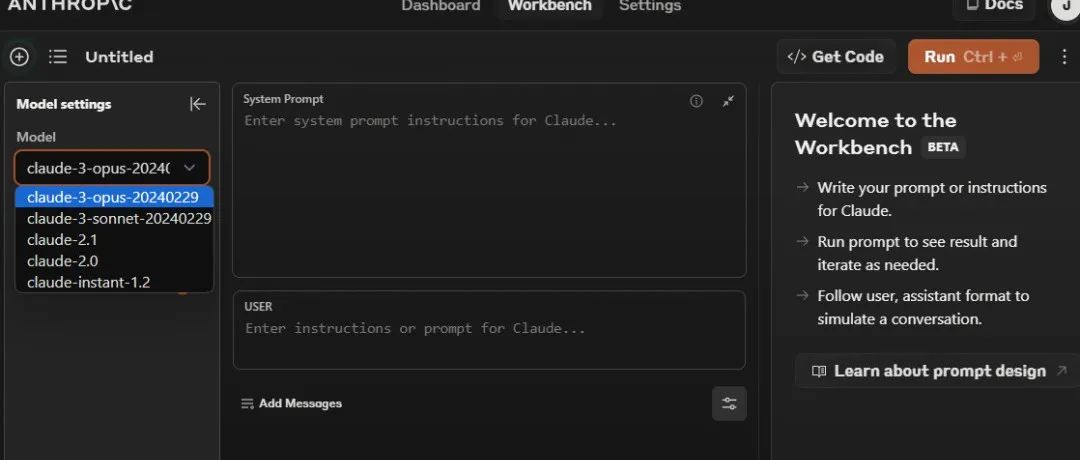Image resolution: width=1080 pixels, height=460 pixels.
Task: Go to the Dashboard tab
Action: coord(440,6)
